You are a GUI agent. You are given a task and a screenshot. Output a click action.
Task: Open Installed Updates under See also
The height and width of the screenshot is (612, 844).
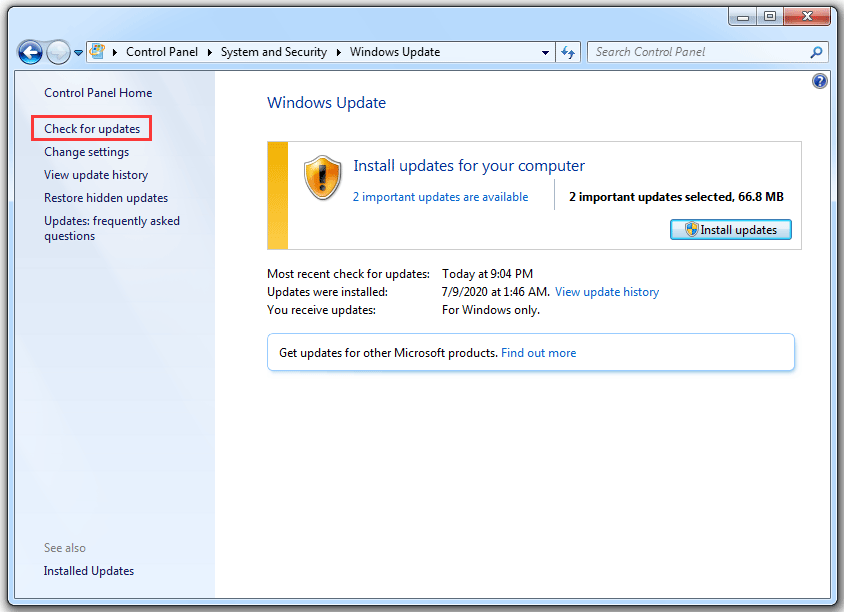(89, 571)
